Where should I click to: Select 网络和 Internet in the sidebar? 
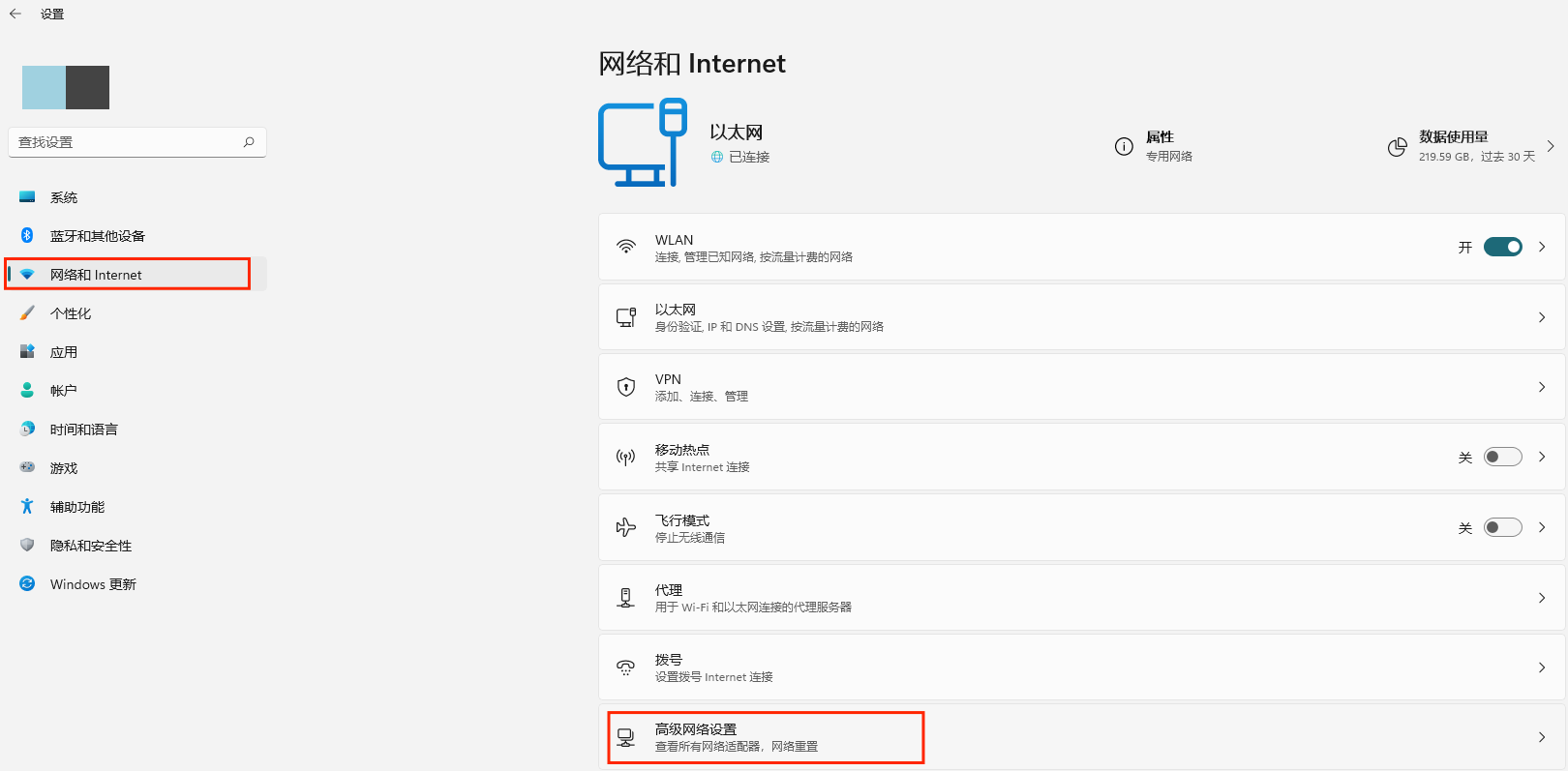[136, 275]
